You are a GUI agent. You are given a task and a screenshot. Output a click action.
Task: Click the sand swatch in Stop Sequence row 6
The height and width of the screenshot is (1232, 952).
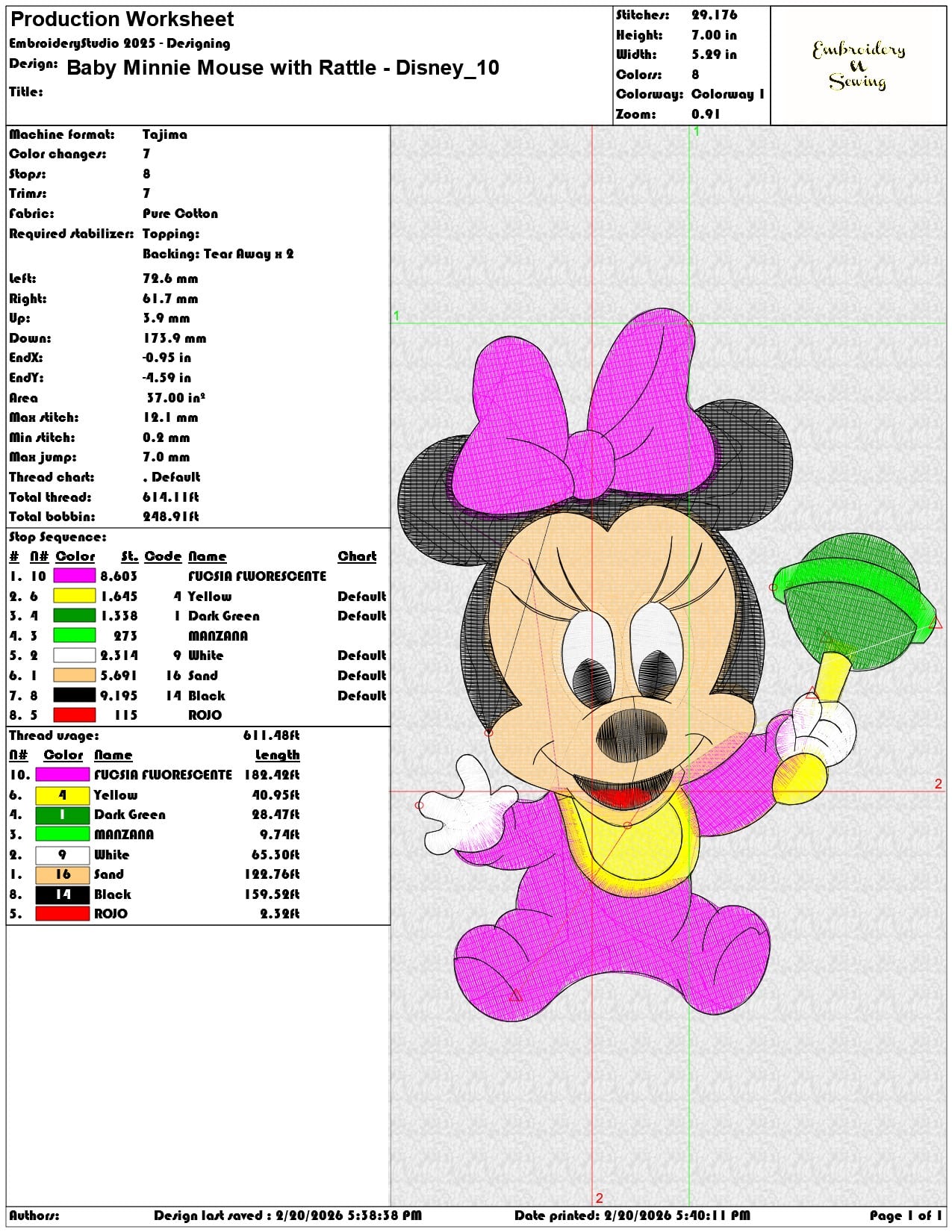[75, 675]
